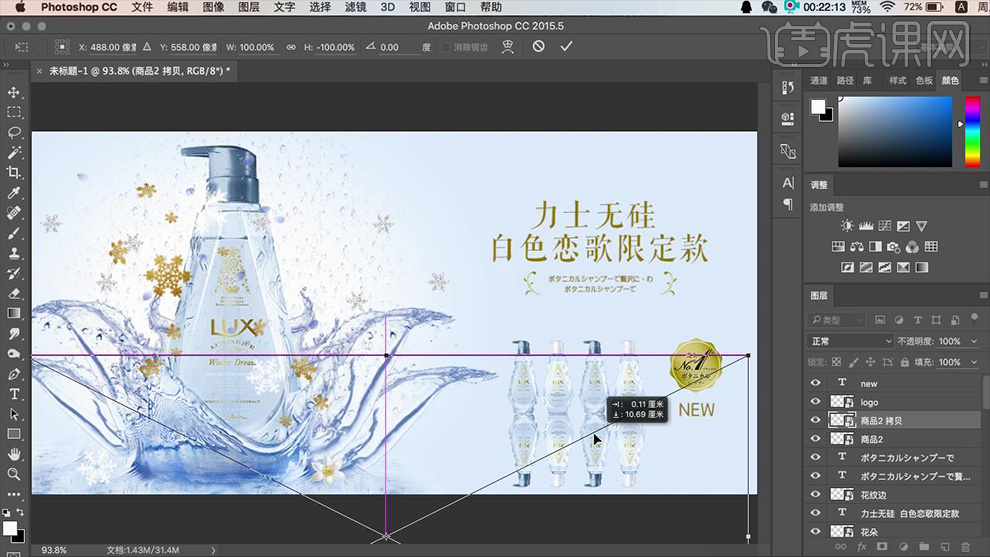Select the Eyedropper tool
The width and height of the screenshot is (990, 557).
13,193
